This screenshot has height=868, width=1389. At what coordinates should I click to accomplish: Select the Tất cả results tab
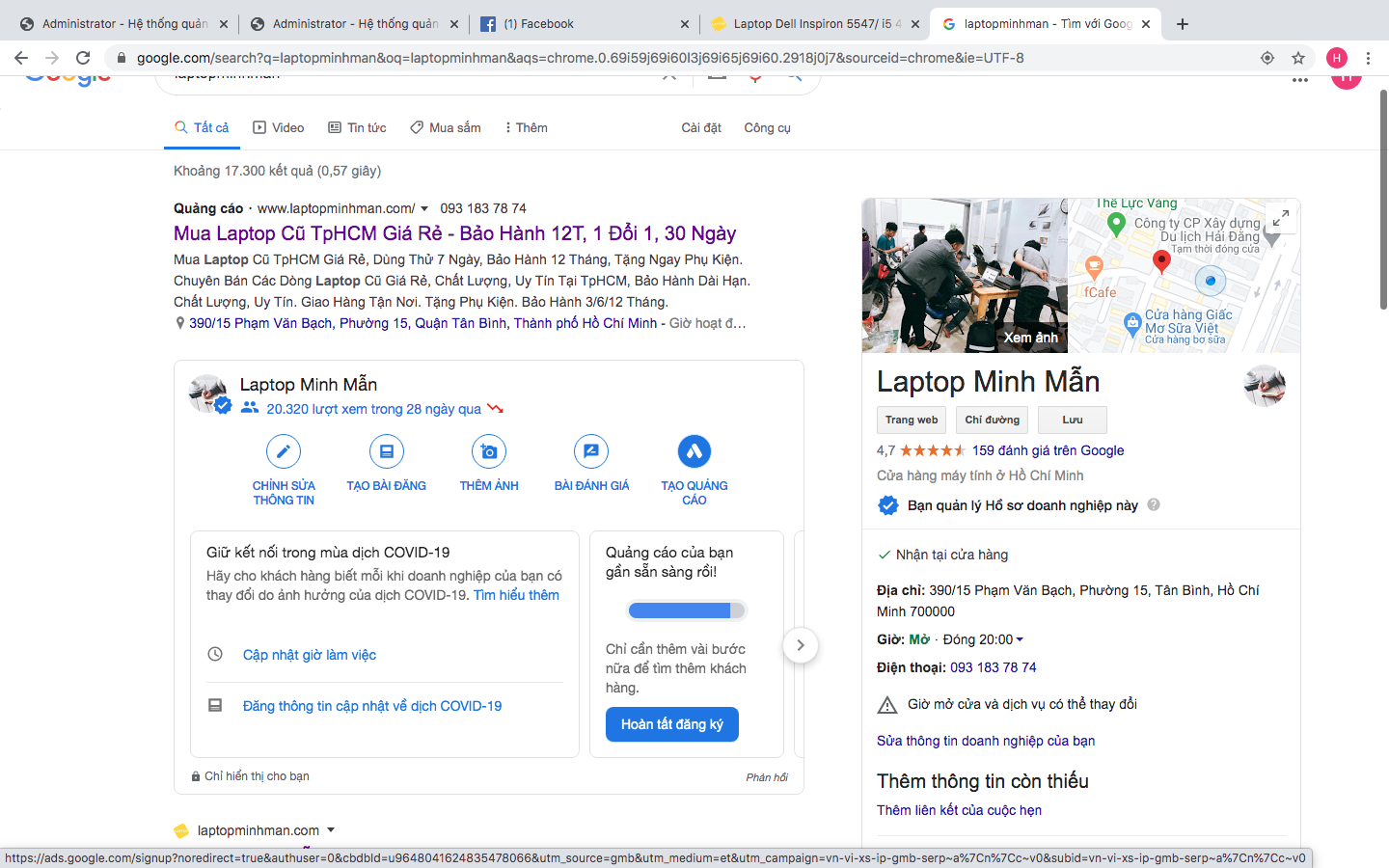tap(202, 127)
